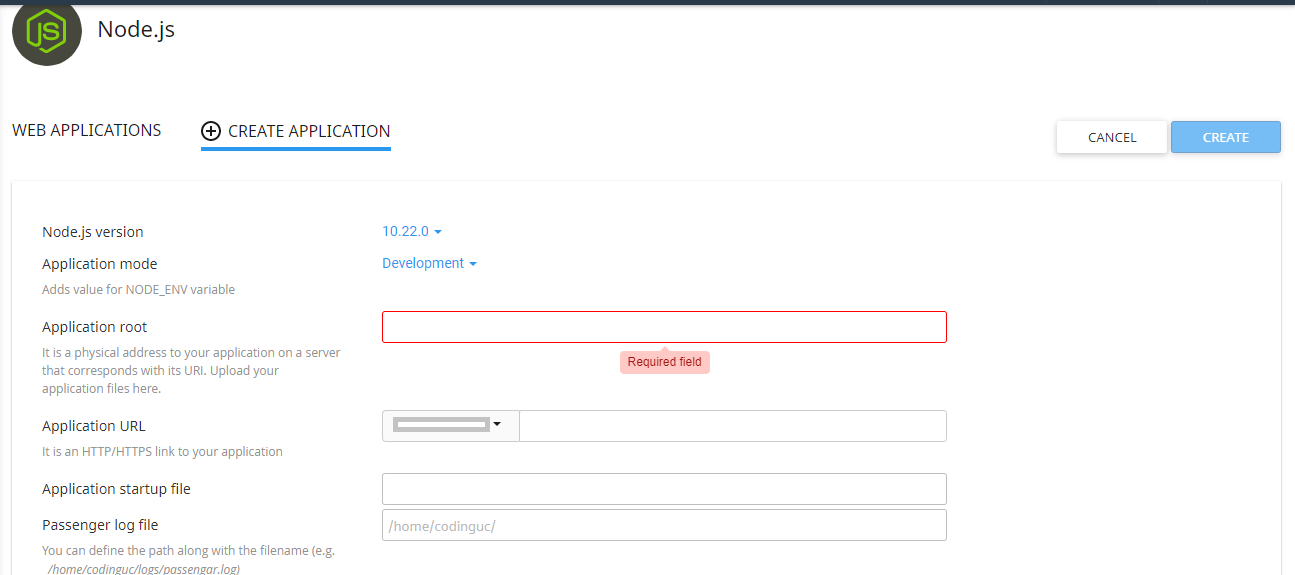
Task: Open the domain selector in Application URL
Action: pos(450,425)
